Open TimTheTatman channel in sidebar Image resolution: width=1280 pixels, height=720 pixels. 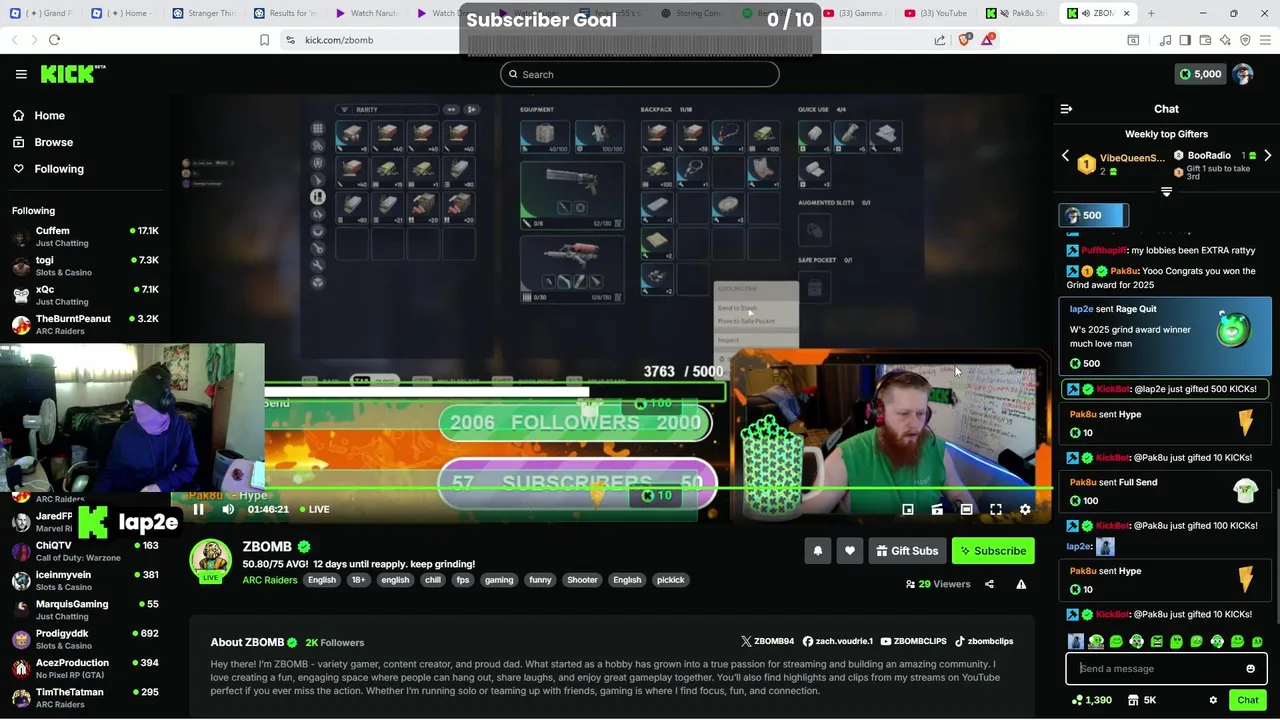tap(85, 697)
